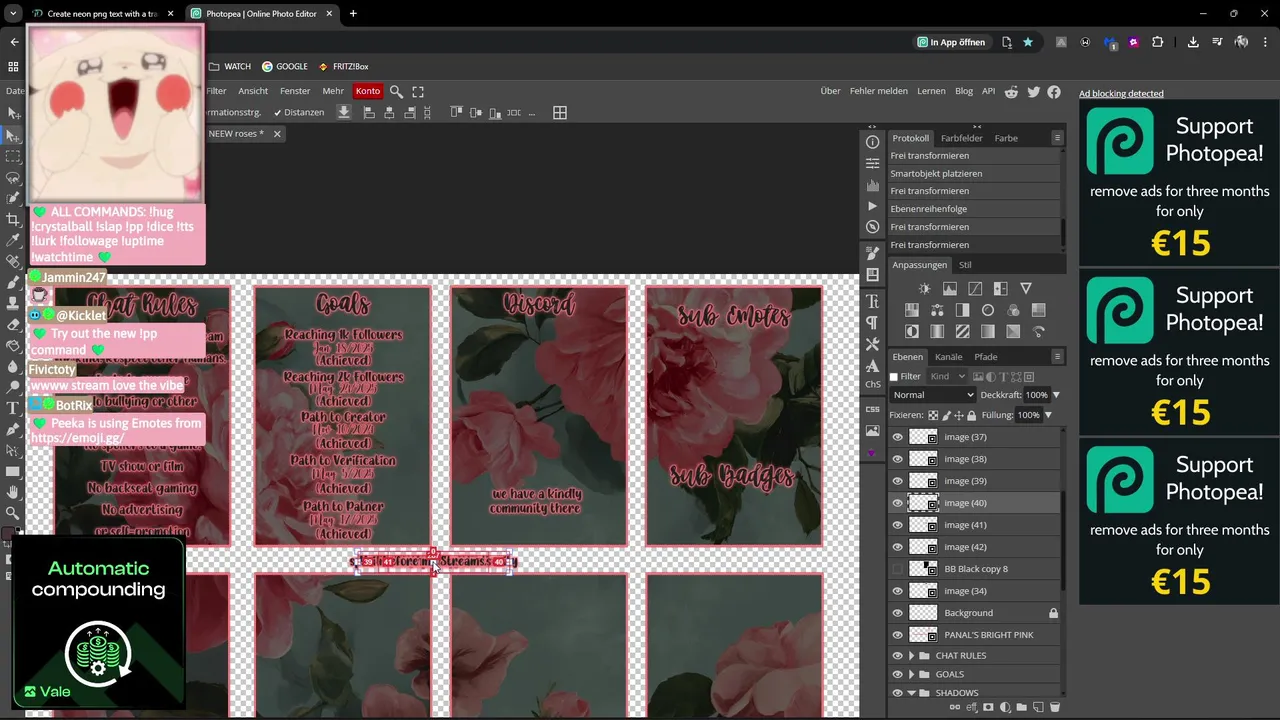
Task: Open the Ansicht menu
Action: point(253,91)
